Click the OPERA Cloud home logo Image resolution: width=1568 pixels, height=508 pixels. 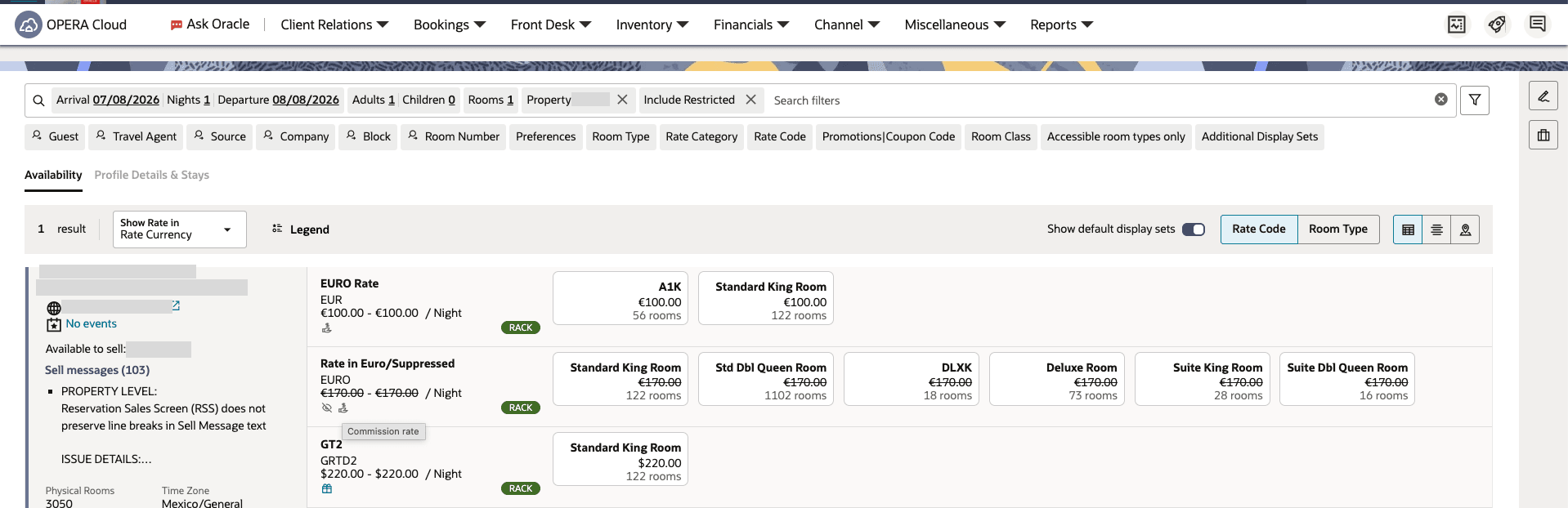click(29, 25)
